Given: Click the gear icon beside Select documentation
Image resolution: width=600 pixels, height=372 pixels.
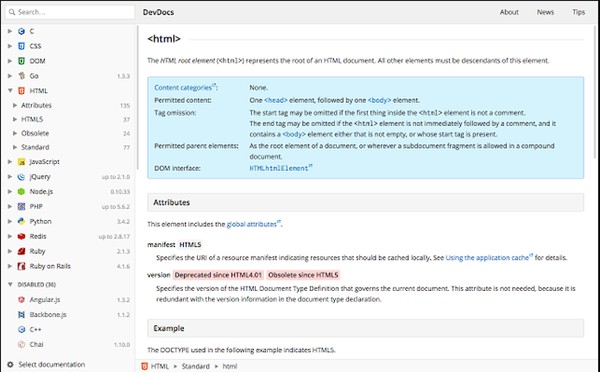Looking at the screenshot, I should click(x=10, y=365).
